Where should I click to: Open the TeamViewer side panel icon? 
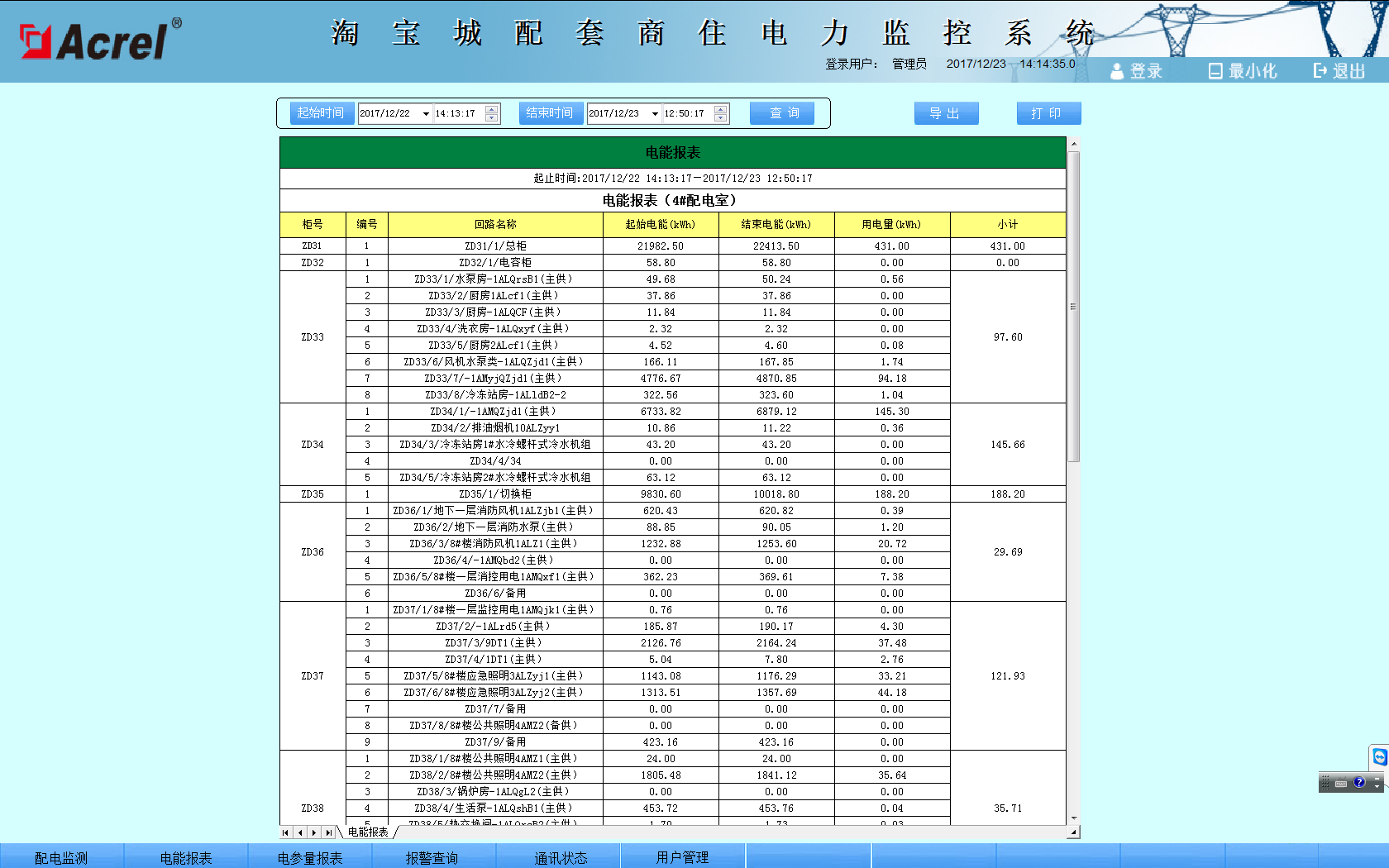pyautogui.click(x=1379, y=756)
